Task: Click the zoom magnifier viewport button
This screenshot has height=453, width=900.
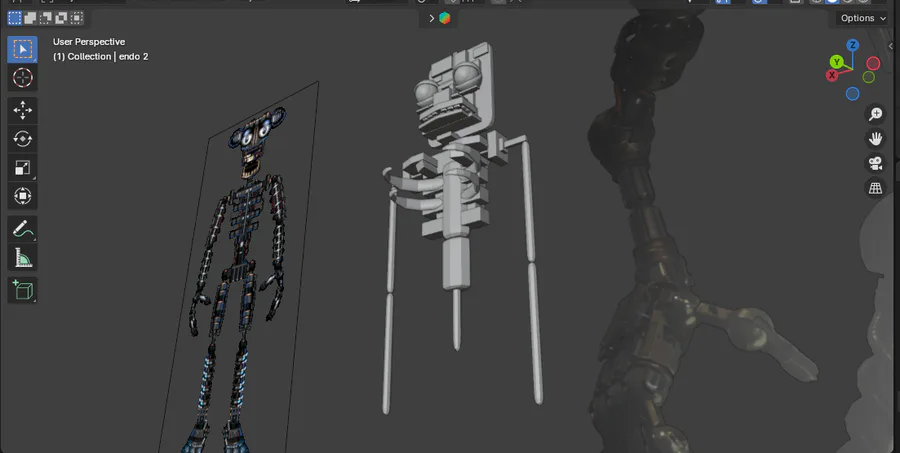Action: click(x=875, y=114)
